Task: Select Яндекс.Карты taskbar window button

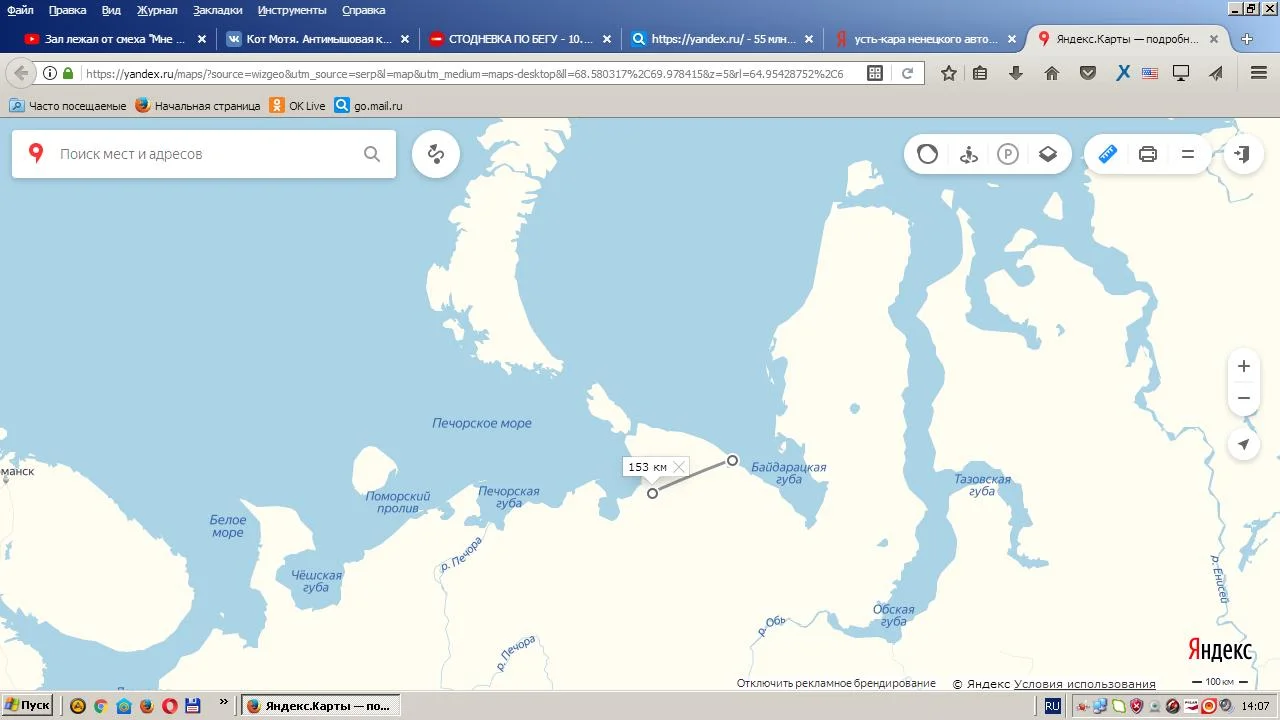Action: pos(320,706)
